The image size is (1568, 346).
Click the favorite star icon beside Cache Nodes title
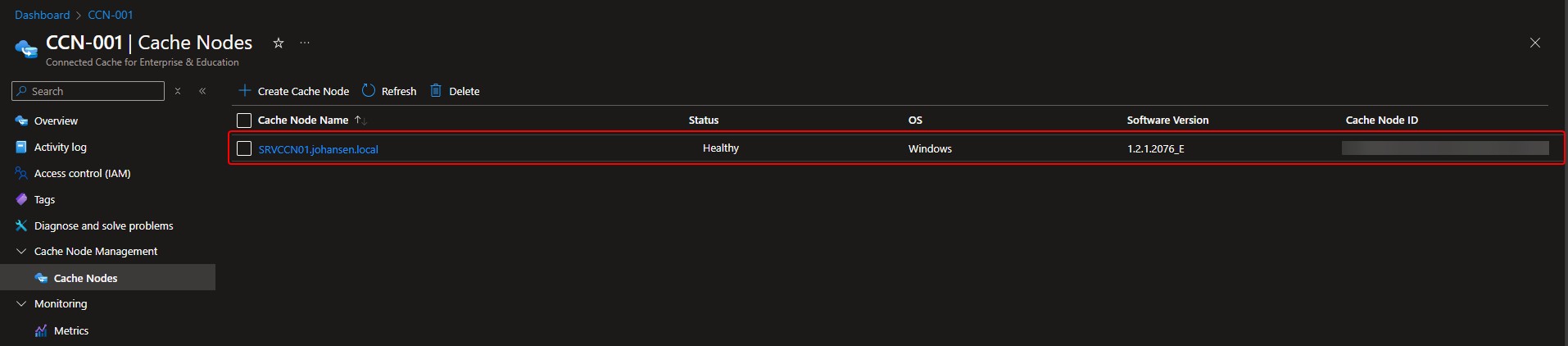279,43
